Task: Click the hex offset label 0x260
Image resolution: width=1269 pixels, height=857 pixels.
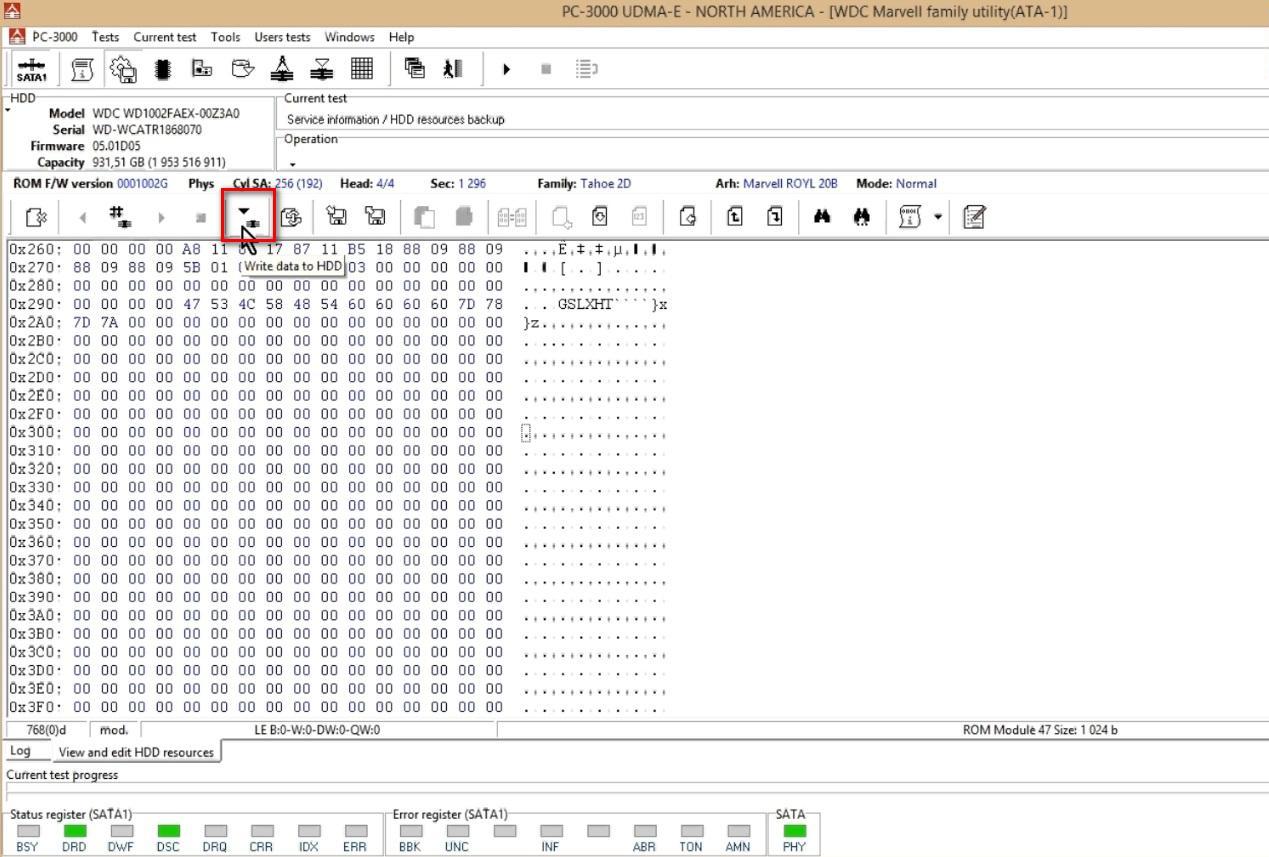Action: 35,248
